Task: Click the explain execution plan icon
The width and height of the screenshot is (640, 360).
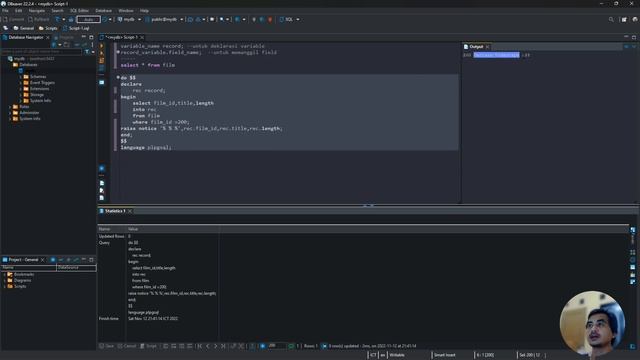Action: [102, 68]
